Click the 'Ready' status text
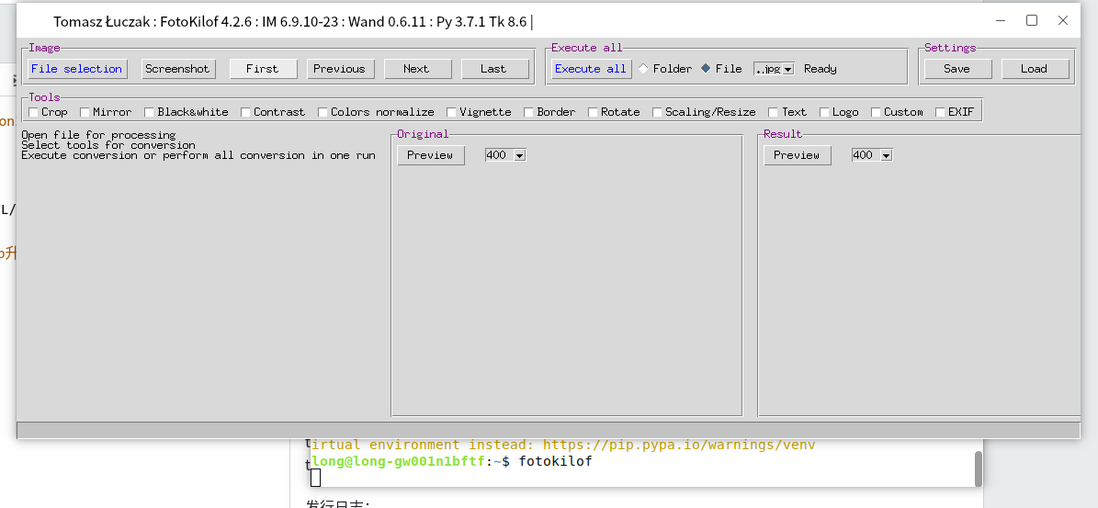 click(820, 69)
